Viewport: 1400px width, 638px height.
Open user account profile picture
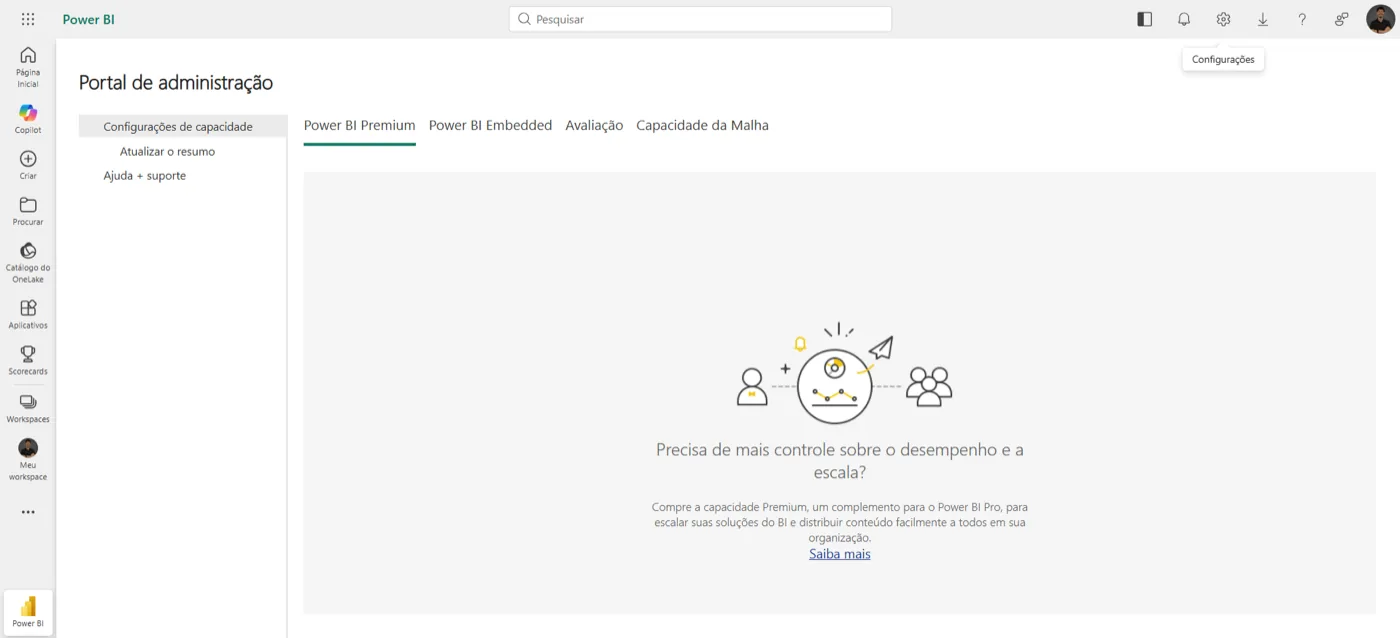coord(1380,19)
